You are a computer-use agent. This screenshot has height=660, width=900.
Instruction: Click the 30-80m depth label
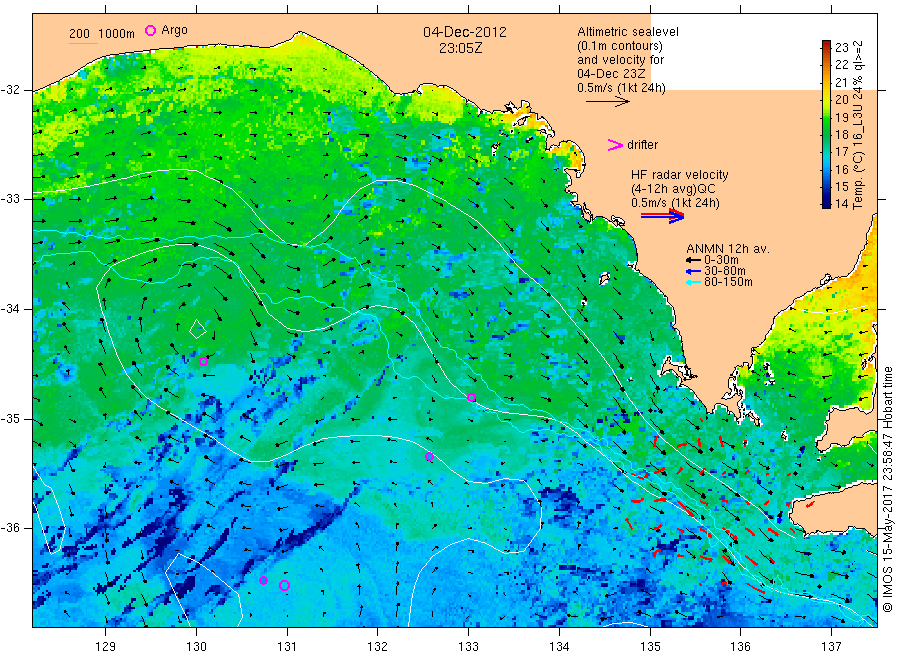click(724, 271)
